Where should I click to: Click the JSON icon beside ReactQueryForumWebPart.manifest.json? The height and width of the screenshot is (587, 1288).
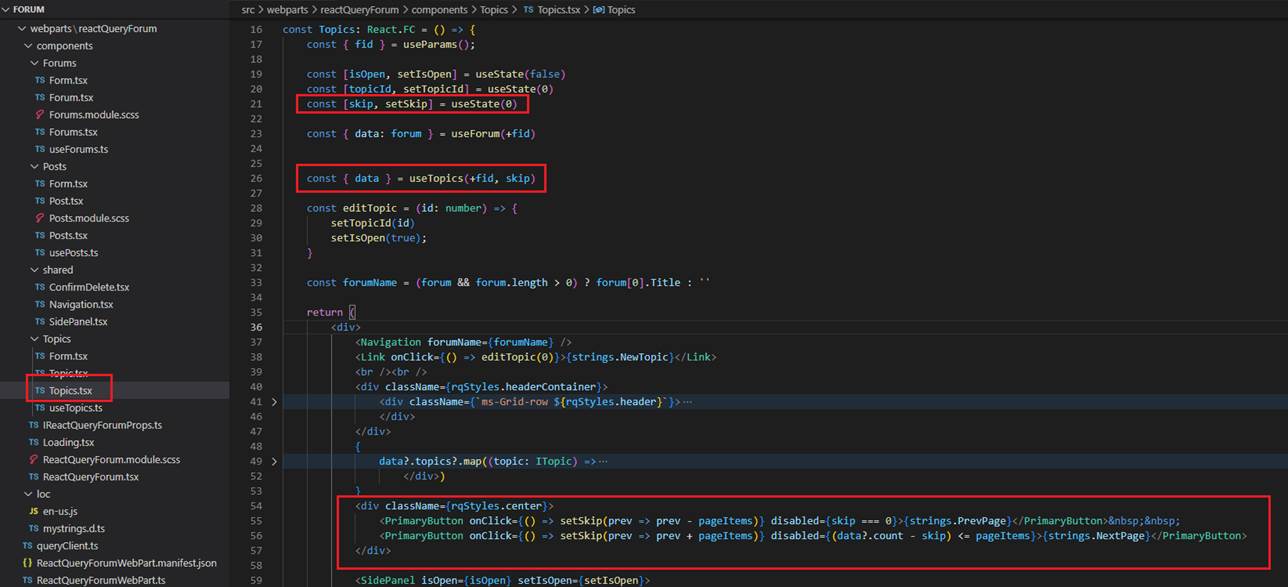point(27,563)
